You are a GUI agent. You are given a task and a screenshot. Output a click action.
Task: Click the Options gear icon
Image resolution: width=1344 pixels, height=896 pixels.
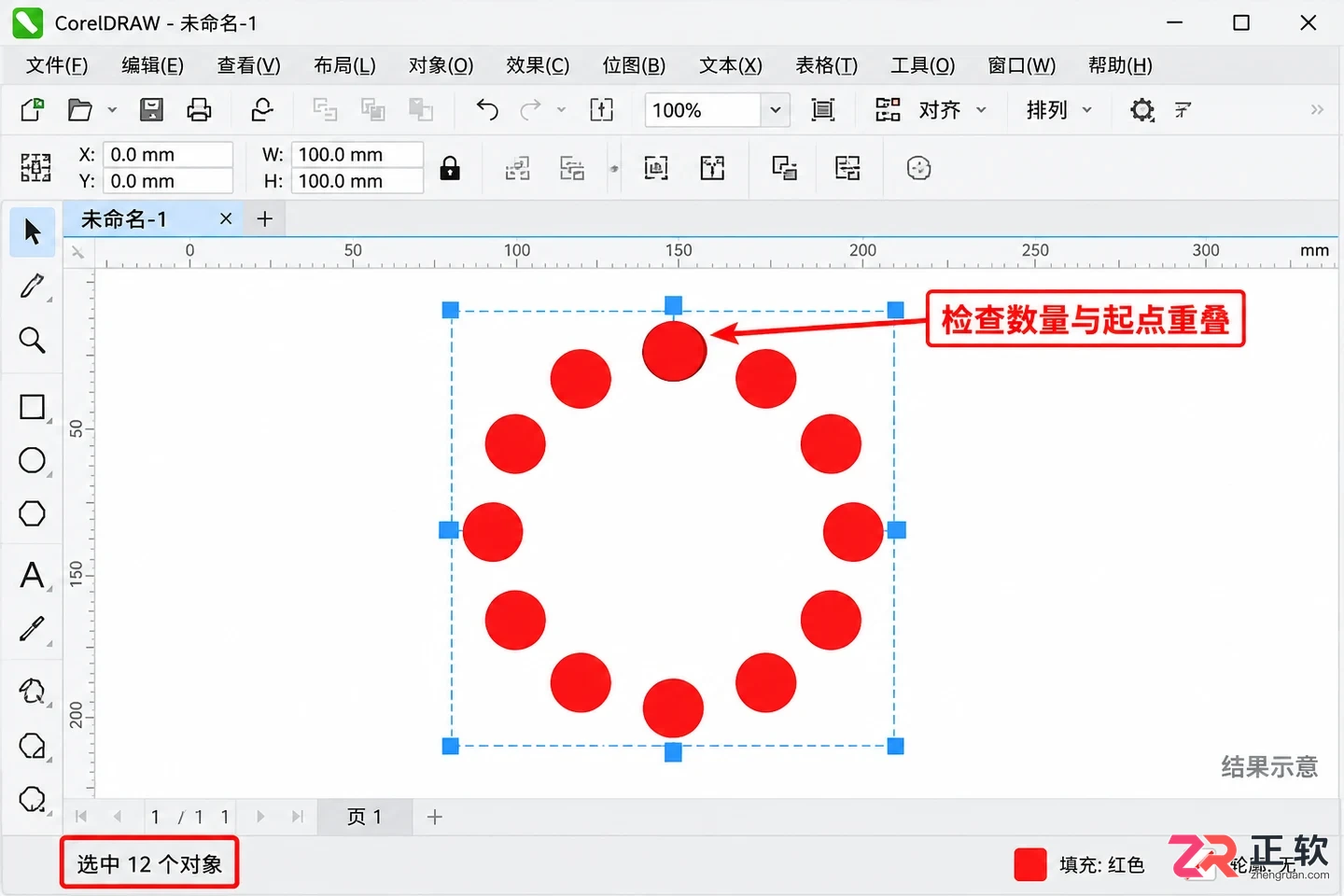tap(1142, 110)
